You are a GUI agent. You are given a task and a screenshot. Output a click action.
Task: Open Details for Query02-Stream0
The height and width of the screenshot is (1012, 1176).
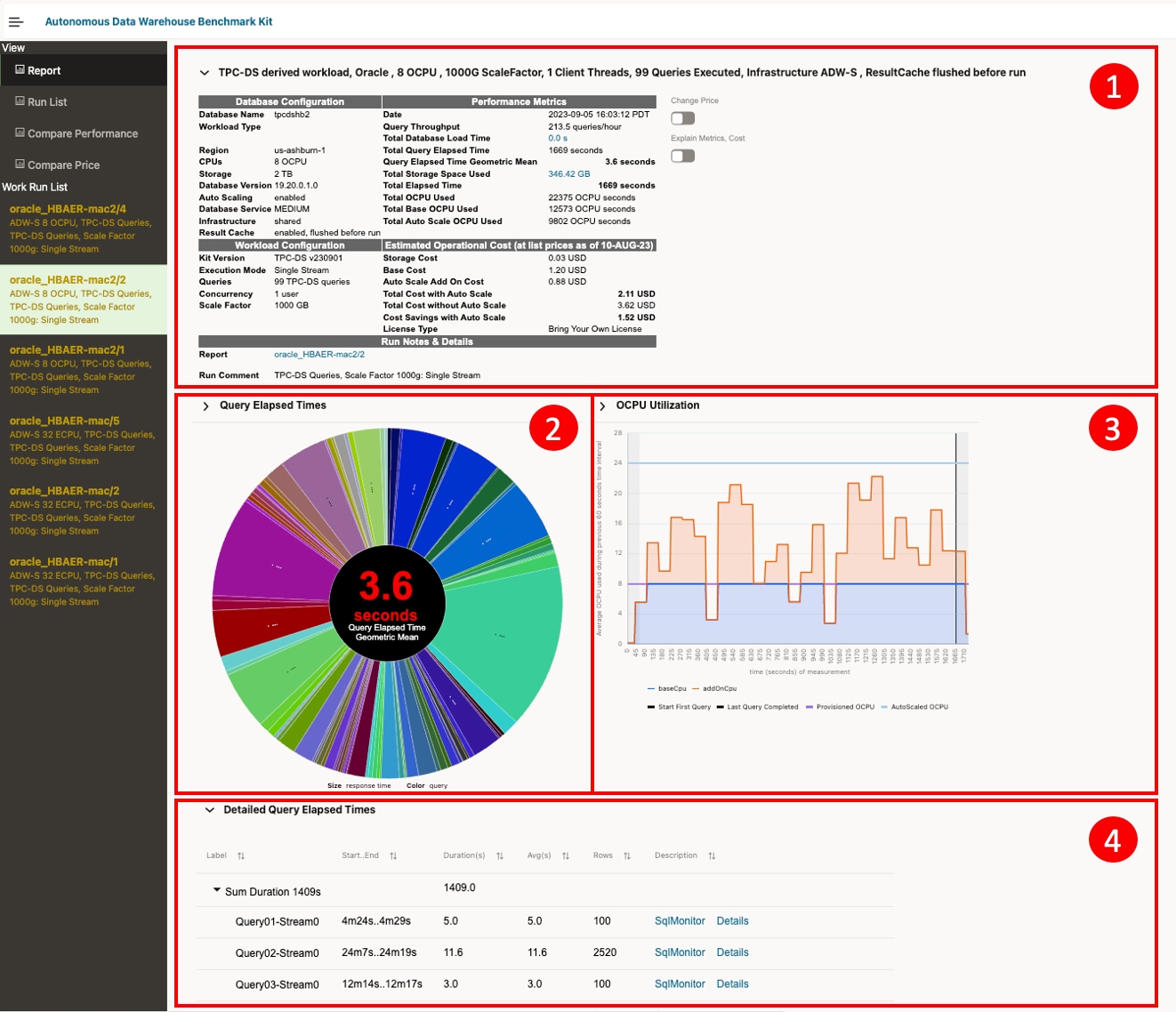(732, 952)
